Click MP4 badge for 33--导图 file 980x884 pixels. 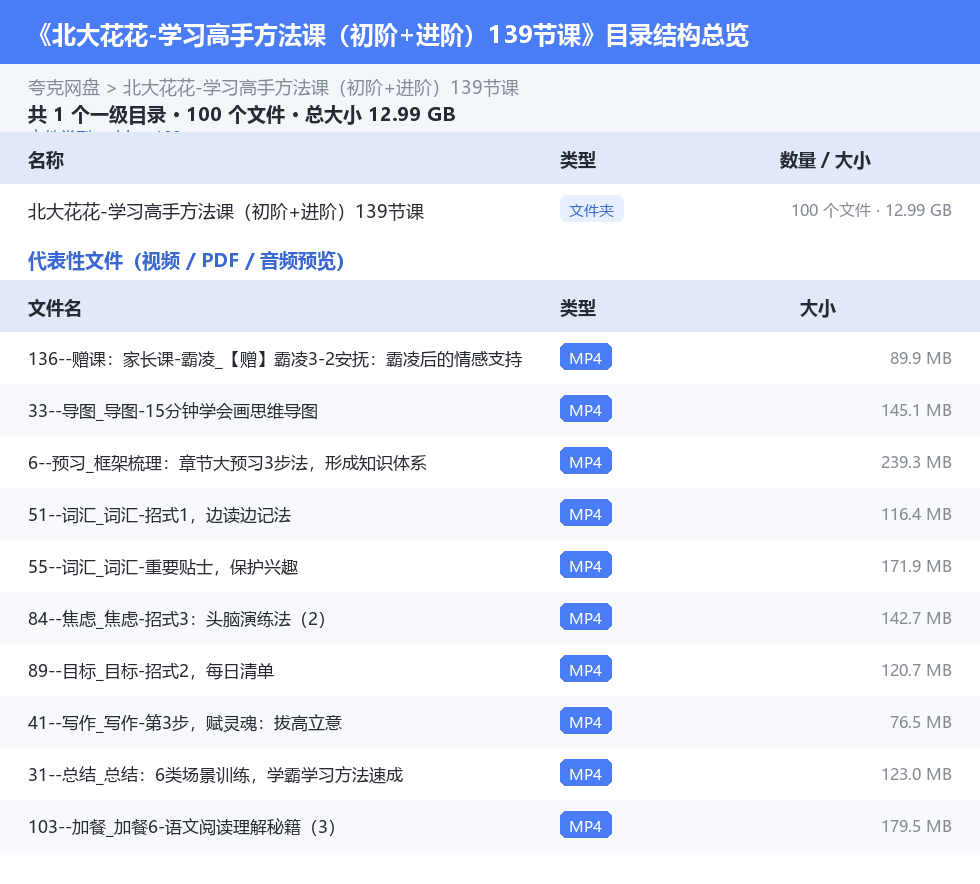(586, 409)
